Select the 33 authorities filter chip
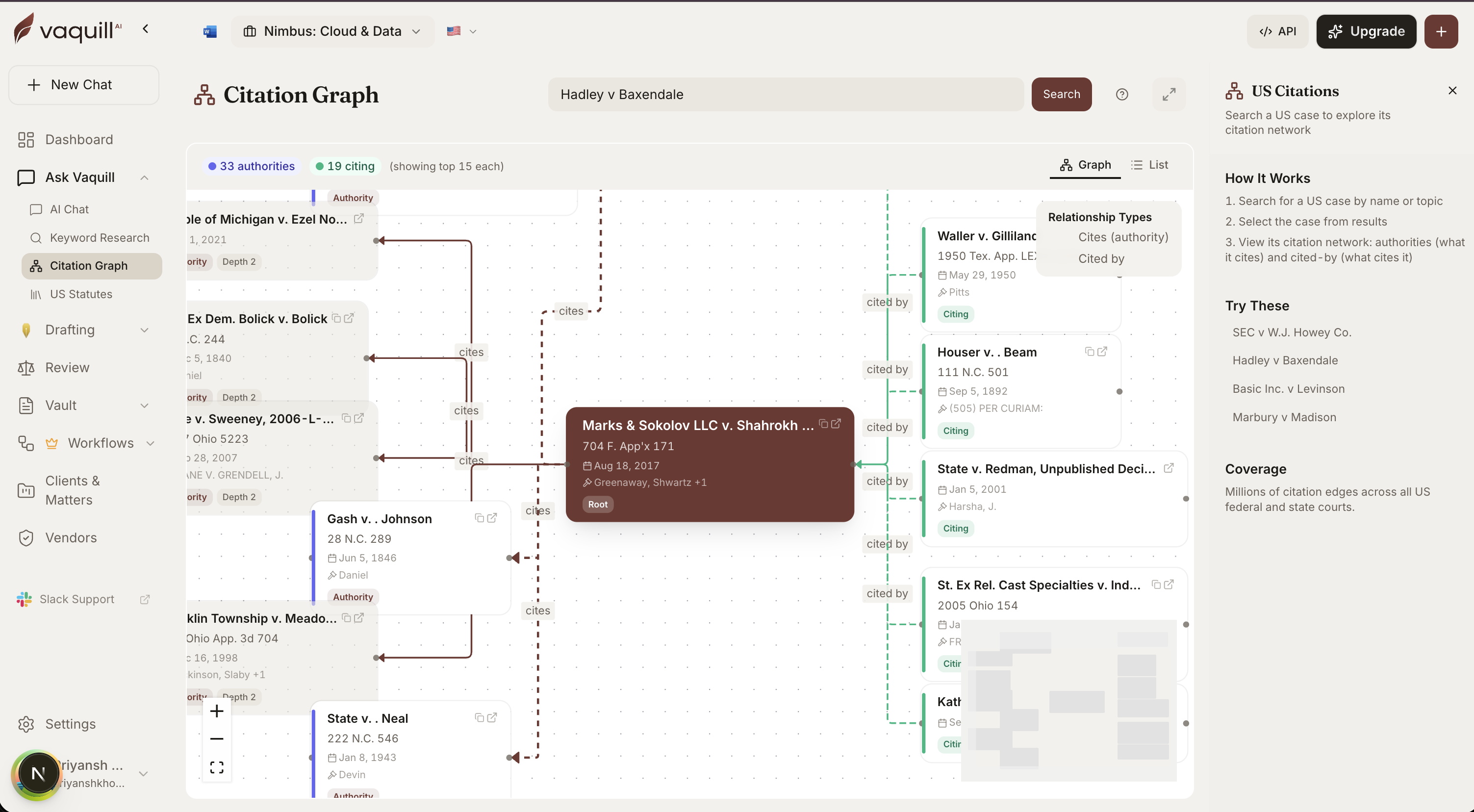Screen dimensions: 1474x812 pos(251,166)
